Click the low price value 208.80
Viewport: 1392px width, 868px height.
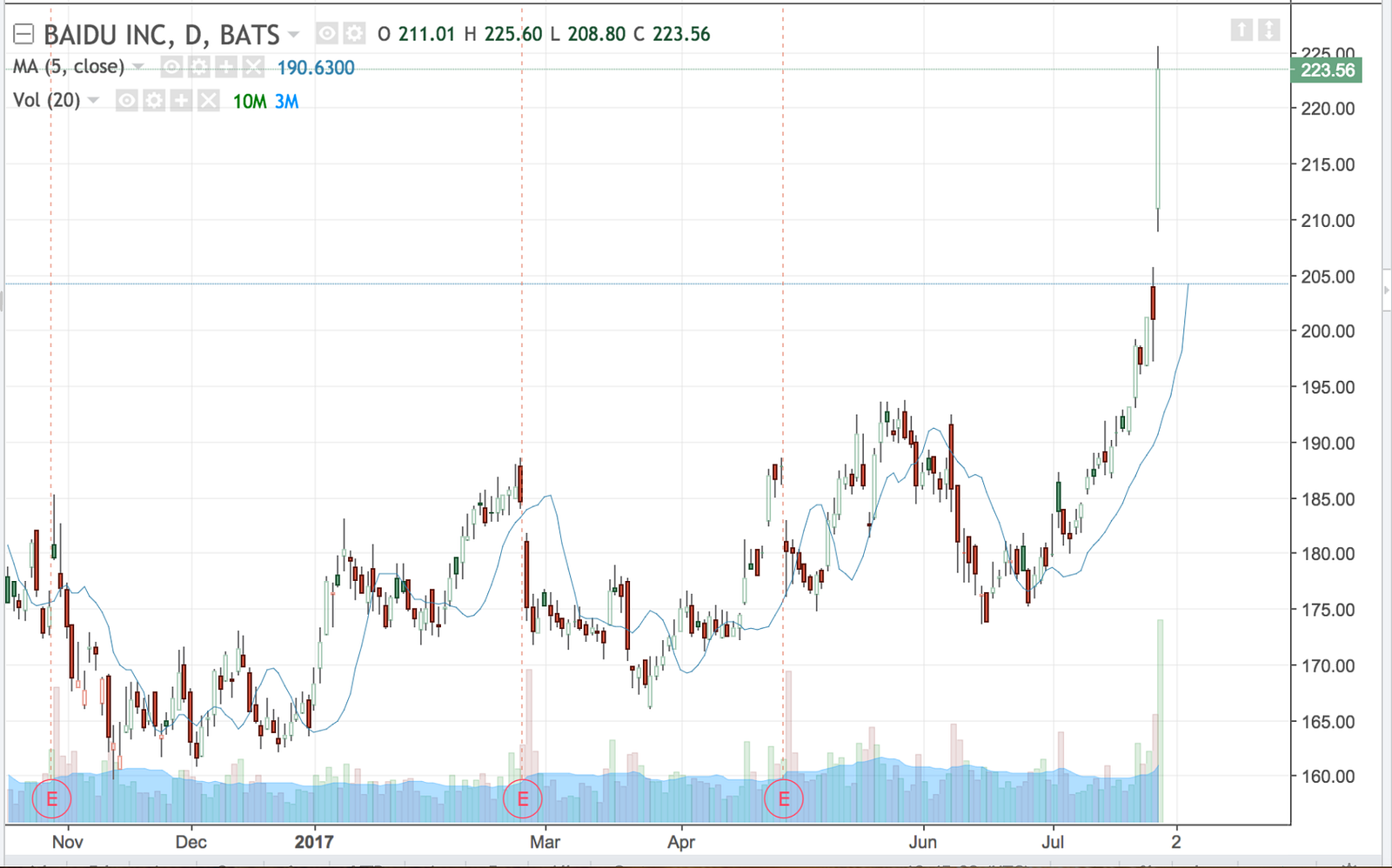597,35
